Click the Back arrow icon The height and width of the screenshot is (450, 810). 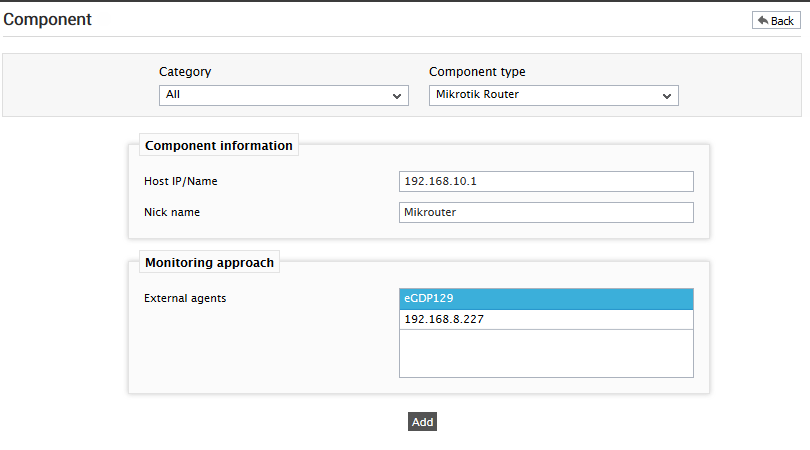click(762, 20)
